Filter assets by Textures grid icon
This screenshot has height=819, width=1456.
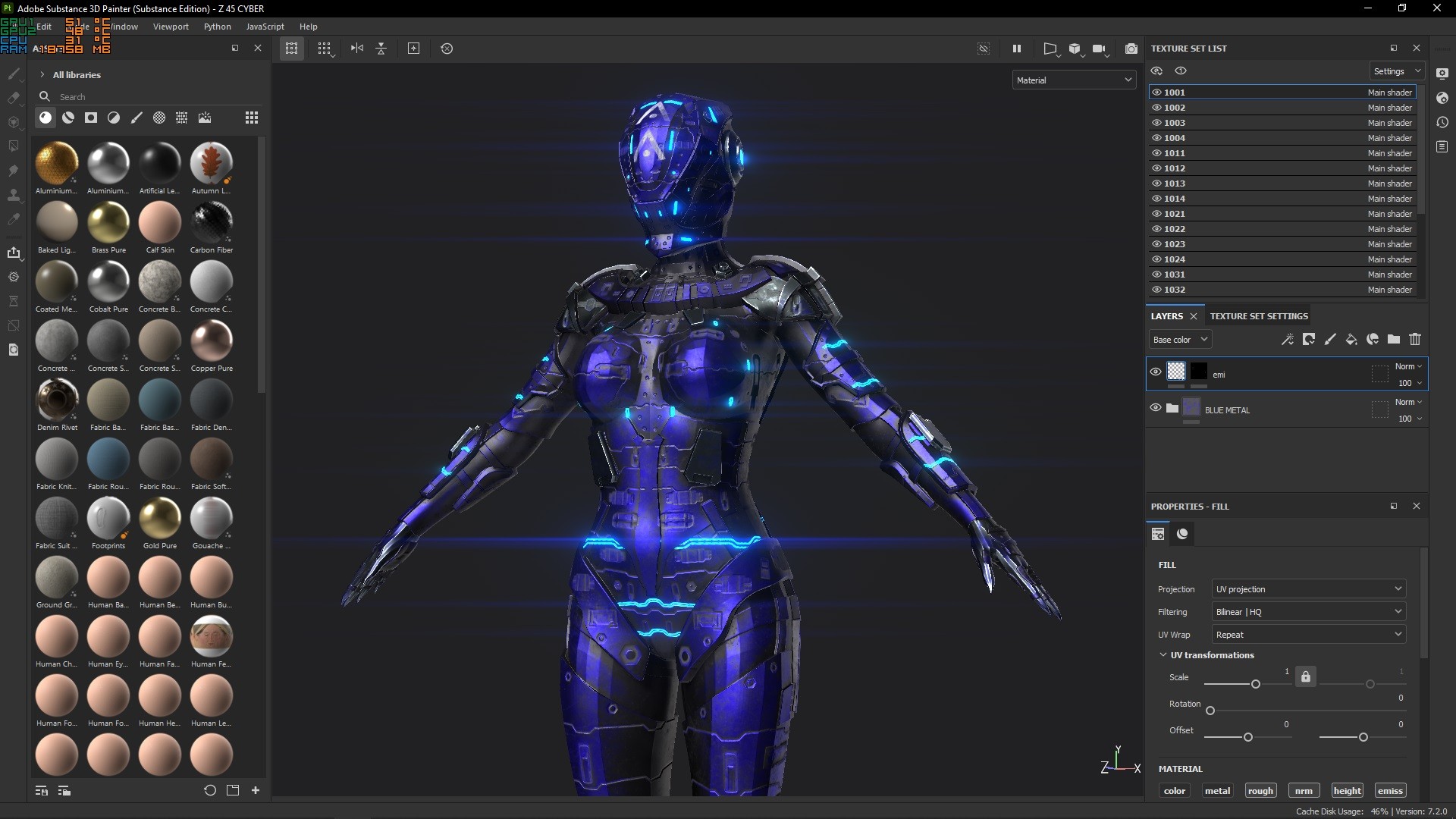coord(182,118)
